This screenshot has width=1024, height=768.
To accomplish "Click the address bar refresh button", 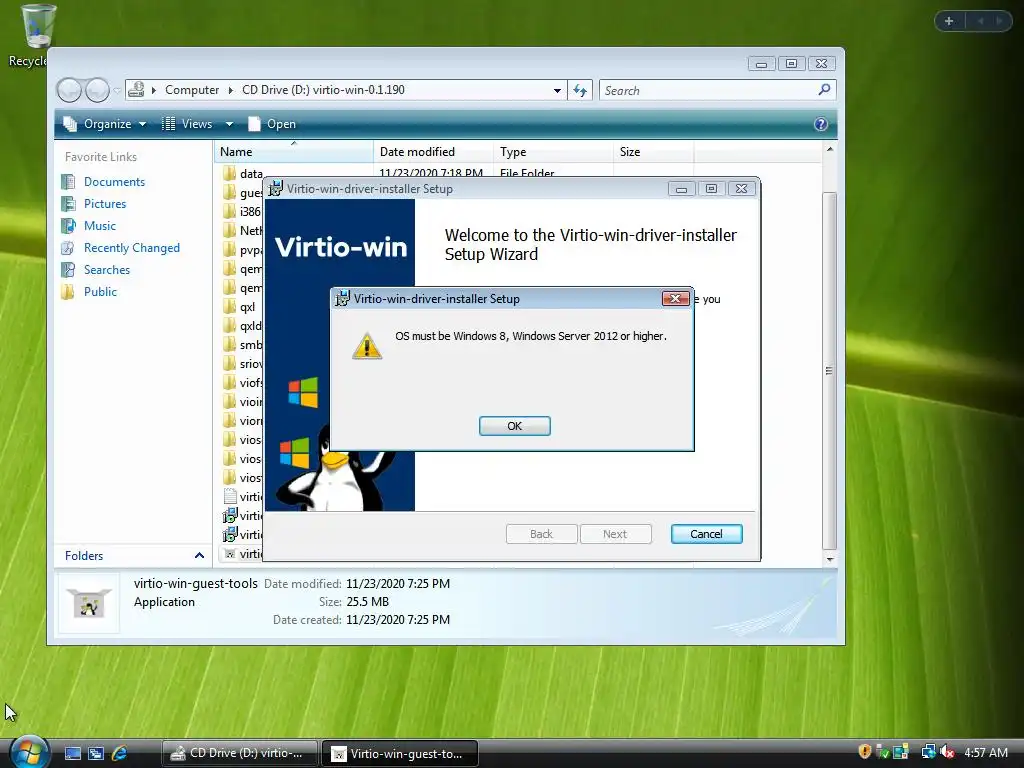I will coord(580,90).
